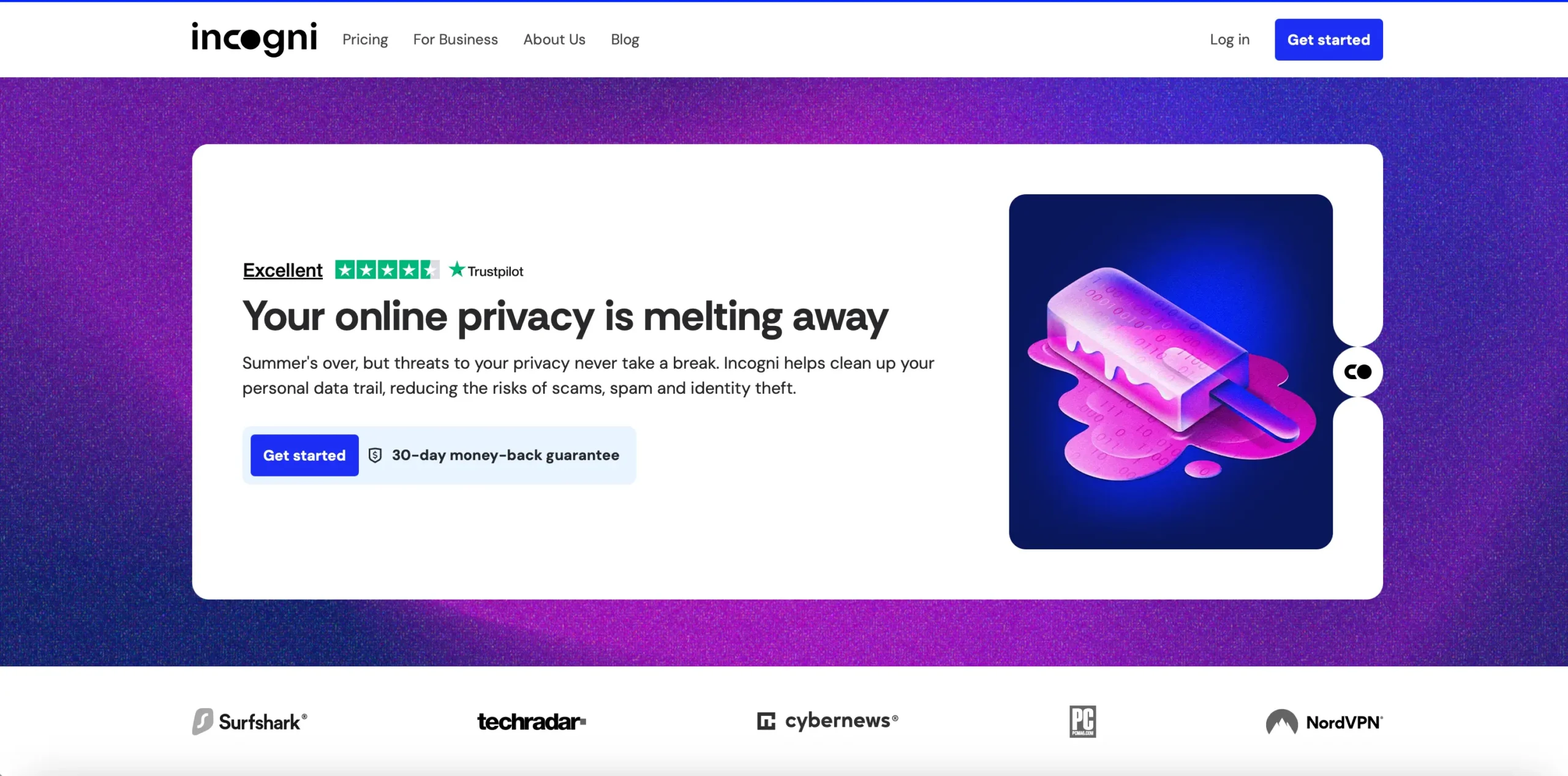Click the incogni logo in header
The width and height of the screenshot is (1568, 776).
[254, 39]
